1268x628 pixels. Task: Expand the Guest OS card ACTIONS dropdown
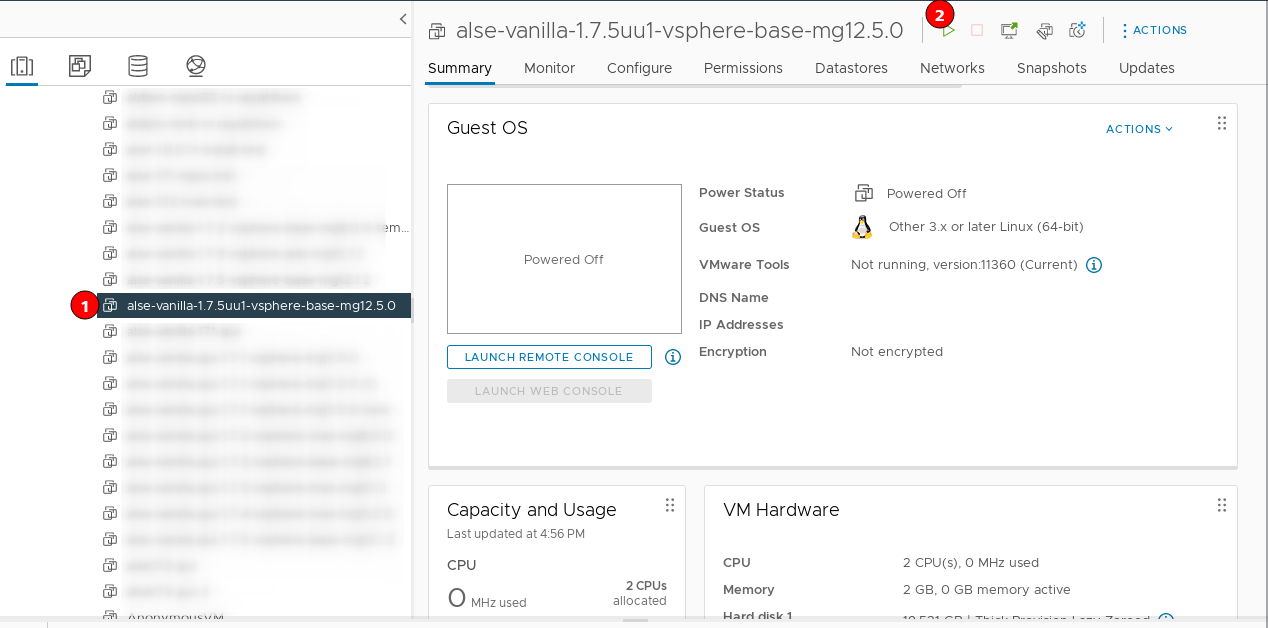tap(1139, 129)
